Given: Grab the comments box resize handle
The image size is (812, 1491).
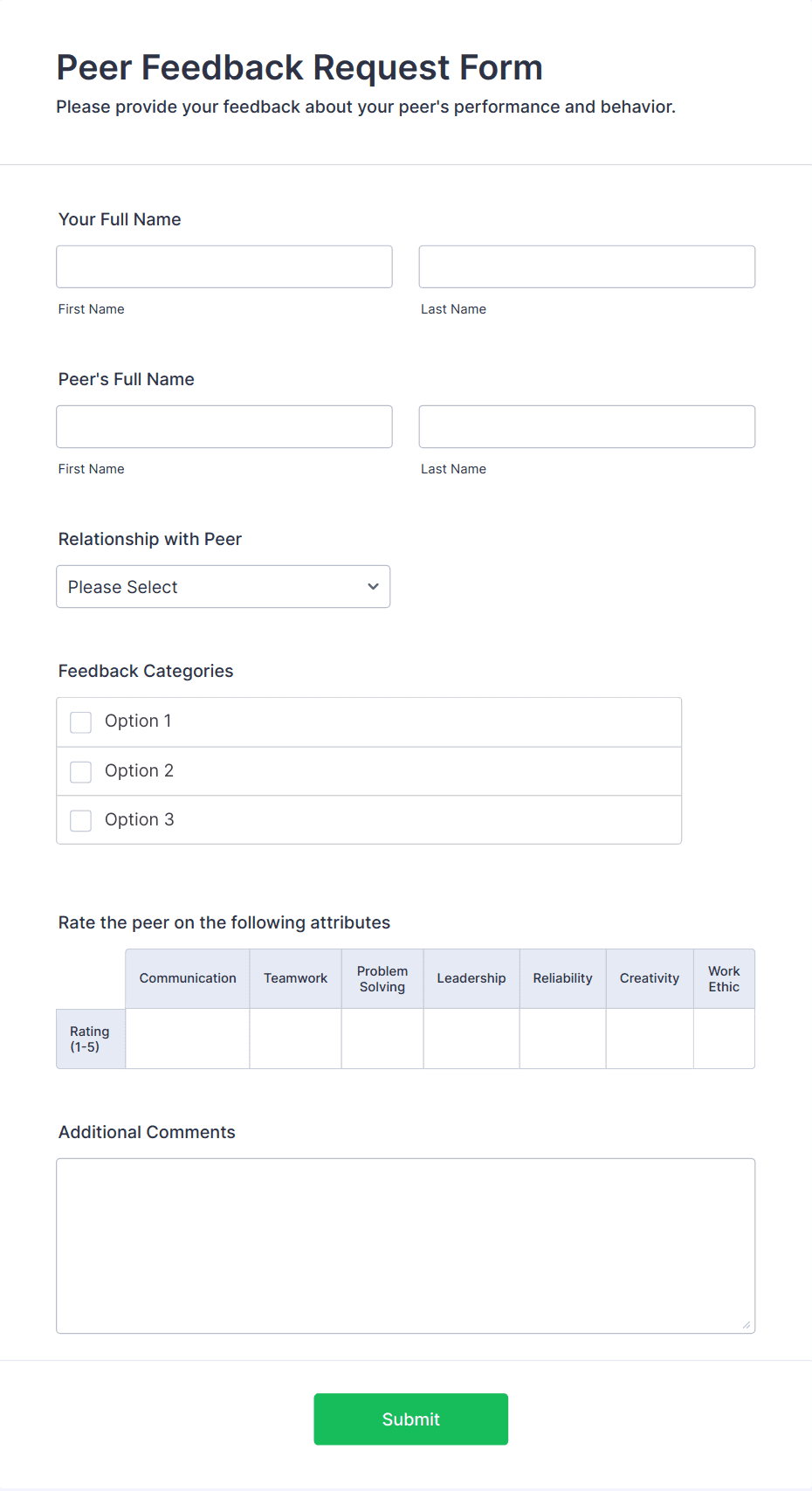Looking at the screenshot, I should tap(747, 1325).
